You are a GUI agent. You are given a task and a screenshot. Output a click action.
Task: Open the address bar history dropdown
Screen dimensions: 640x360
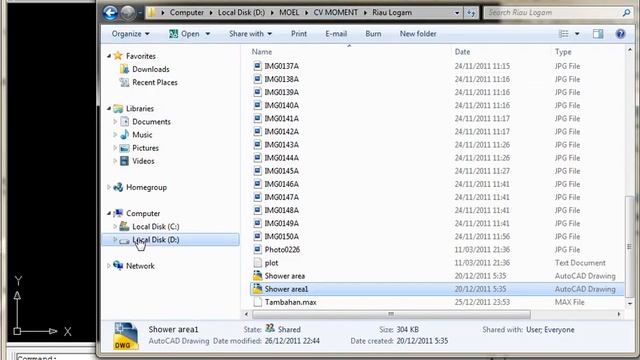(x=457, y=13)
